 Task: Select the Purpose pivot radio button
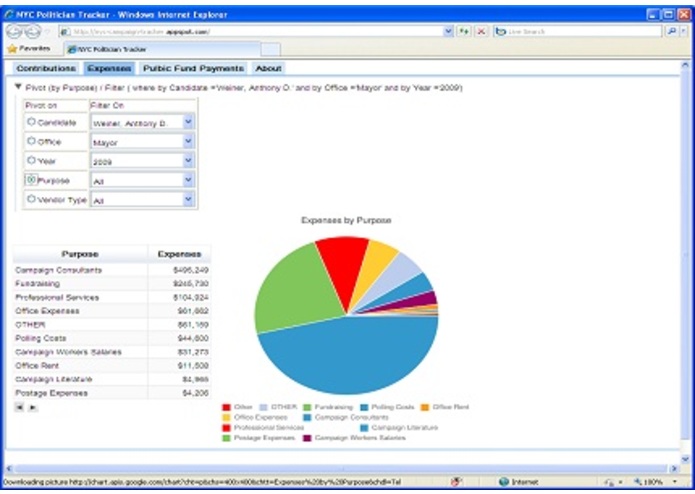coord(31,180)
